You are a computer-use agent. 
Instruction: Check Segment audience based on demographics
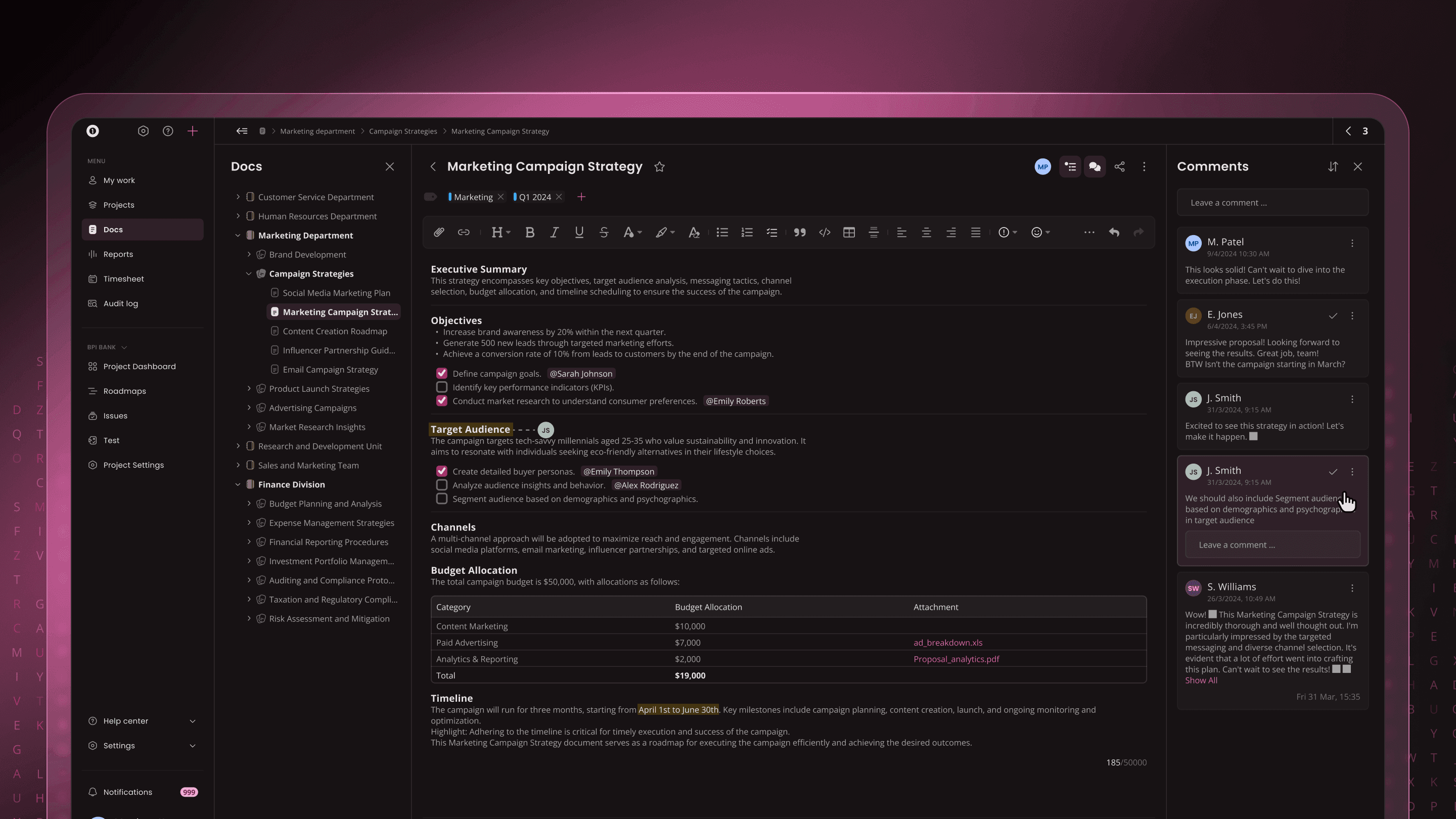click(x=441, y=498)
